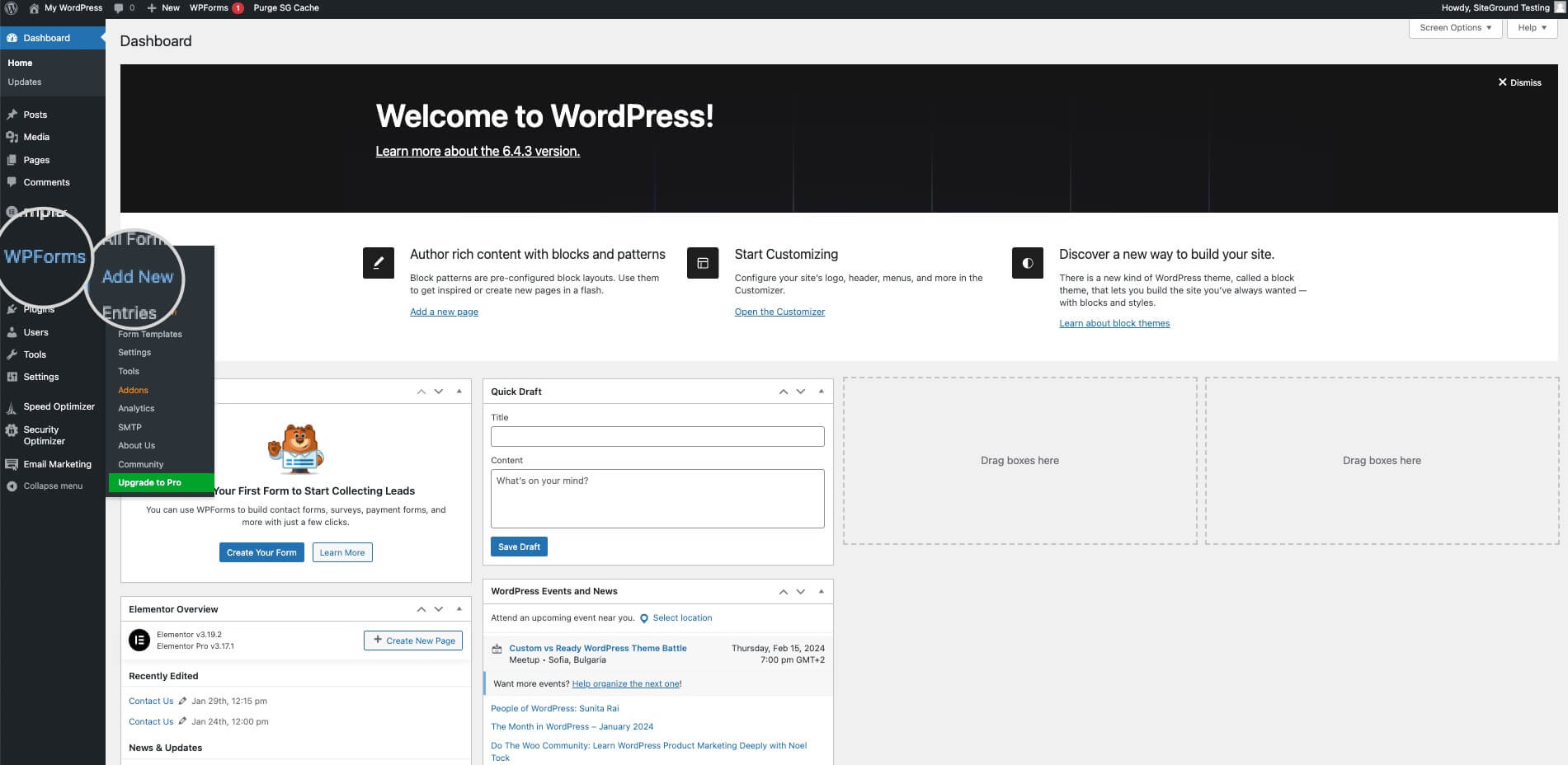This screenshot has width=1568, height=765.
Task: Click the WPForms Learn More button
Action: [x=342, y=552]
